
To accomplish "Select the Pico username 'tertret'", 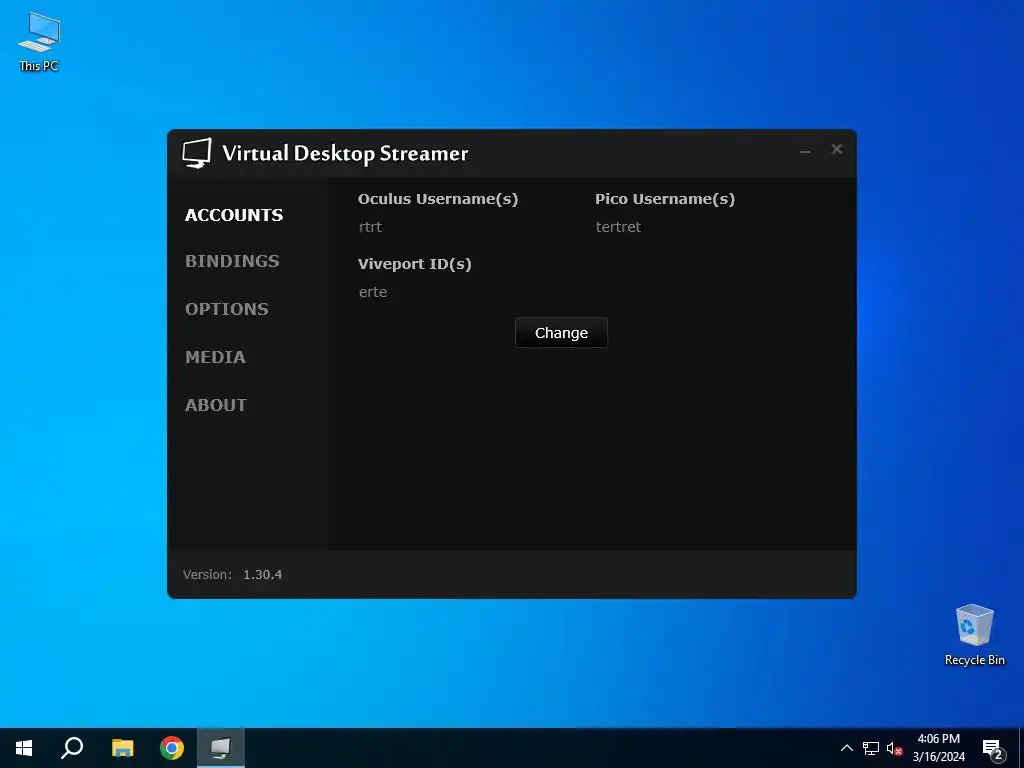I will coord(618,227).
